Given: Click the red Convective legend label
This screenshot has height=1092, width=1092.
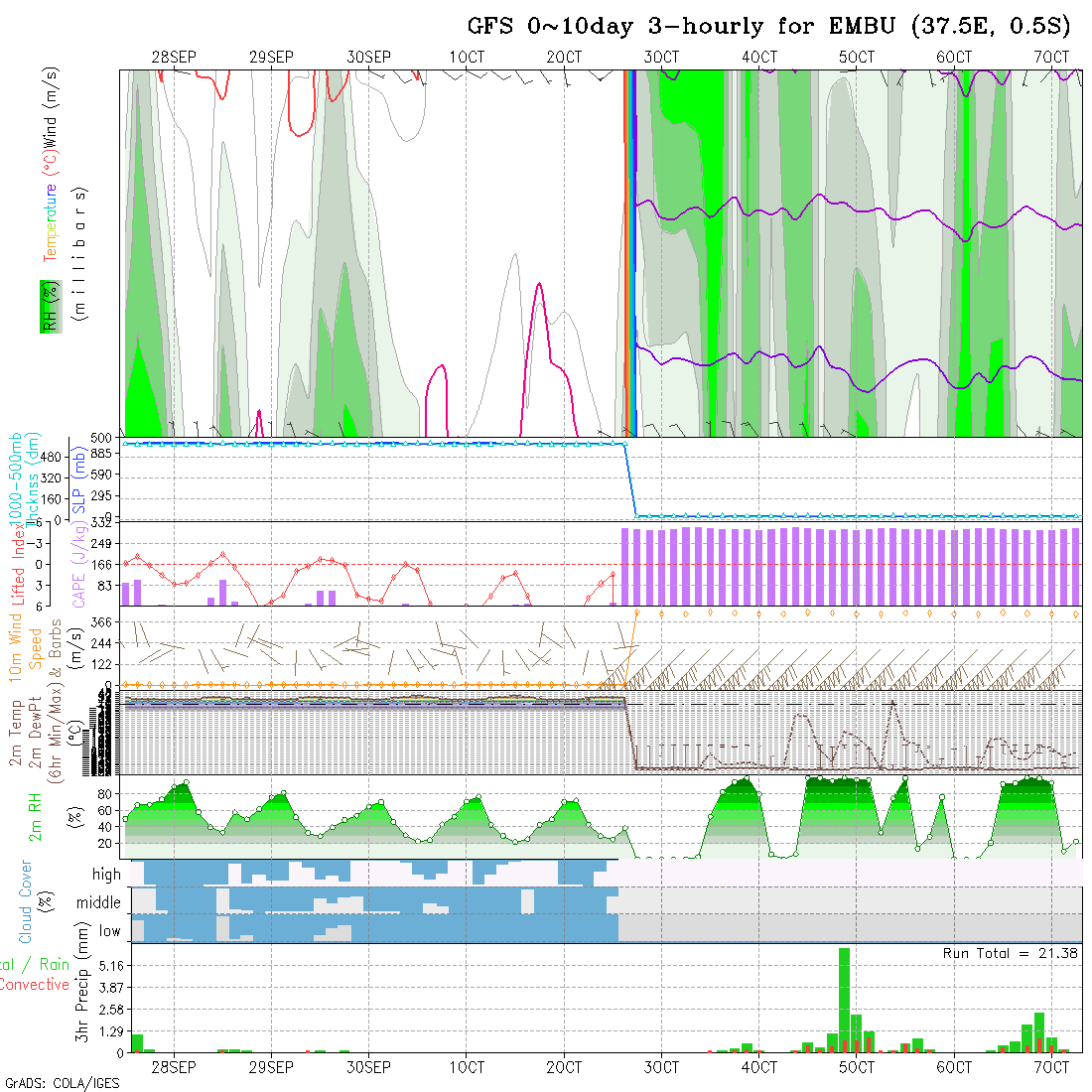Looking at the screenshot, I should 35,985.
